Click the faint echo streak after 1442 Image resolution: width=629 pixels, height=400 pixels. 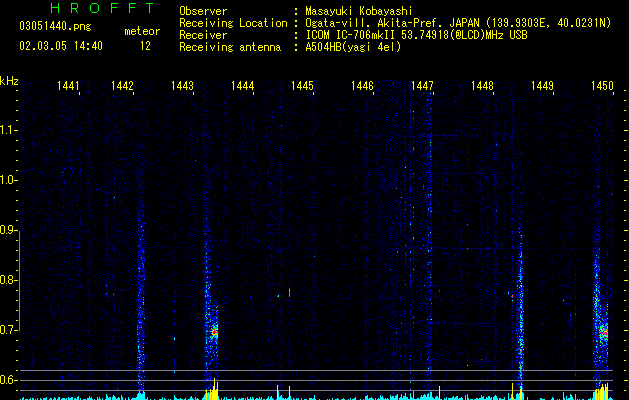(x=140, y=297)
